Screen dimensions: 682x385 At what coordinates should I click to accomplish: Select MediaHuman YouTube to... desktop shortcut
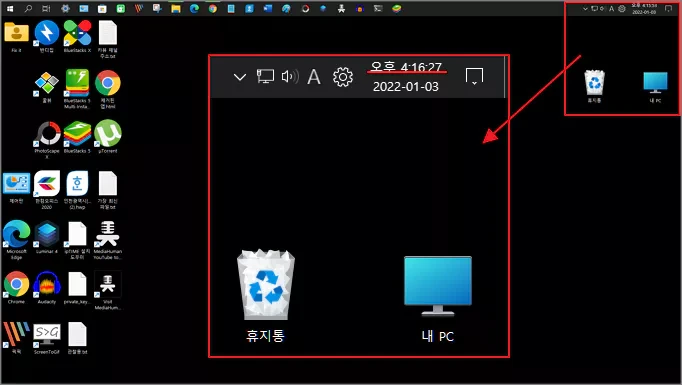107,240
